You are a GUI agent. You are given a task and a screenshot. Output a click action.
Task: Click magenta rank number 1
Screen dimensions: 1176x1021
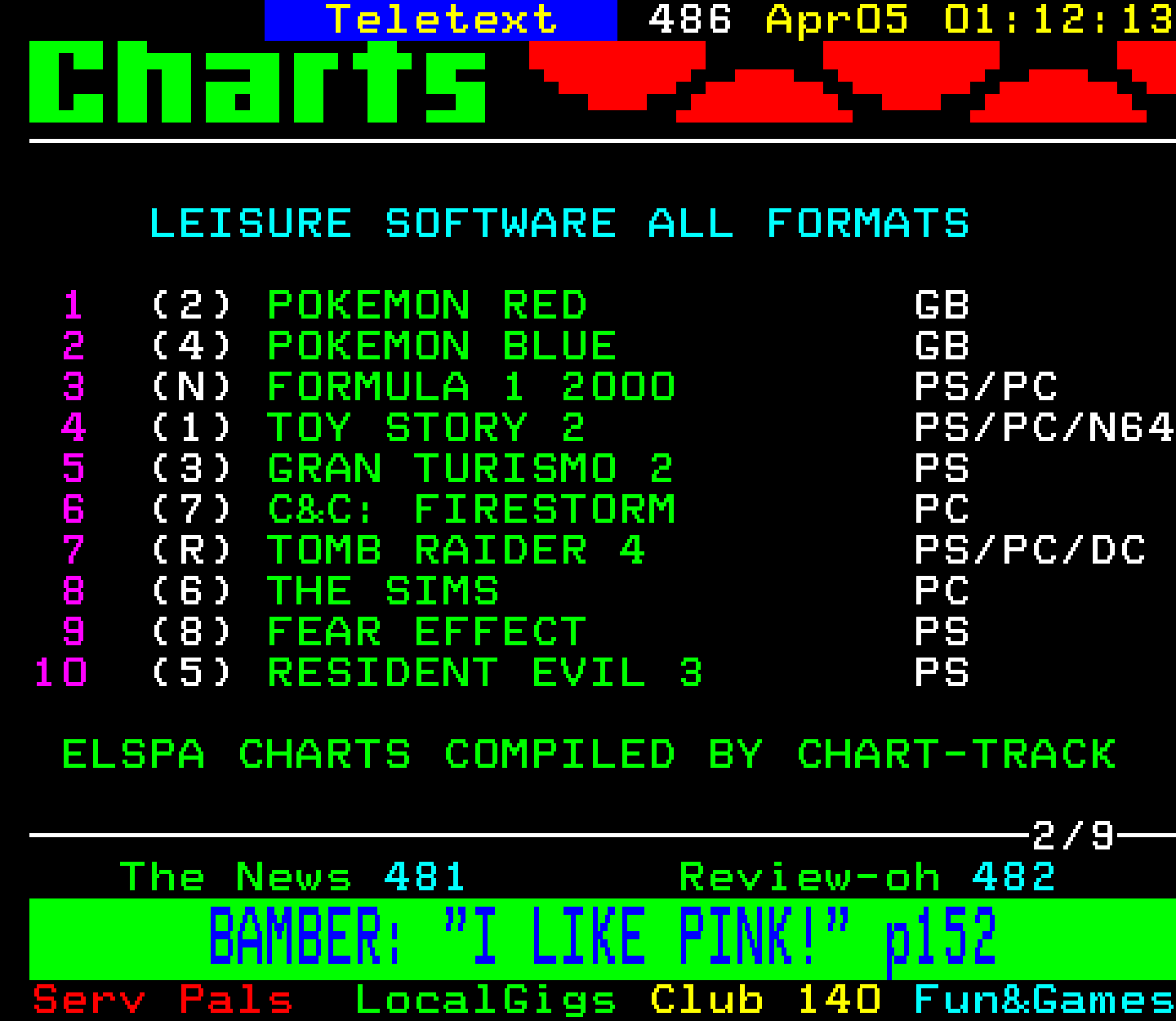point(73,305)
